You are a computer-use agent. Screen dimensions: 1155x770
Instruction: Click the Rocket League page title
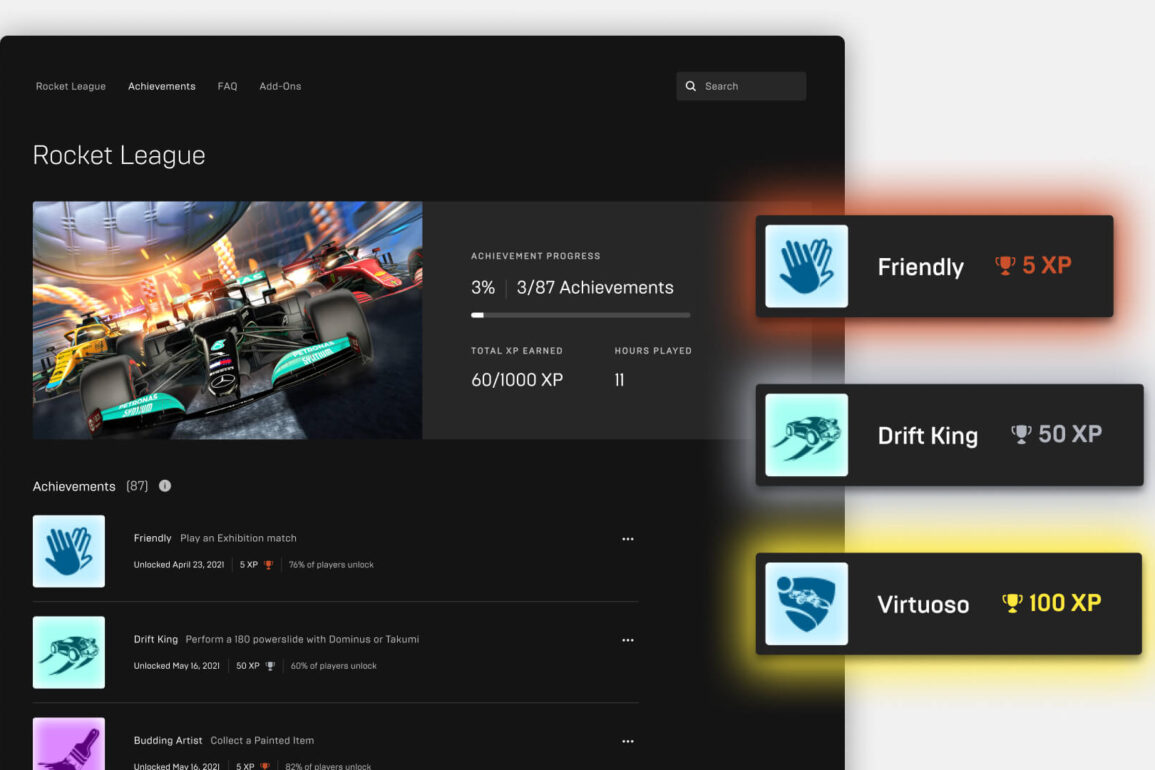[119, 155]
